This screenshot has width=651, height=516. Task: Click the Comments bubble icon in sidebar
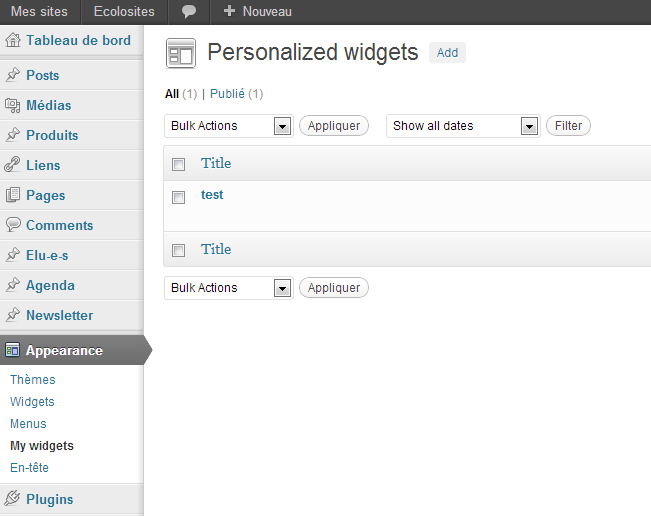(13, 224)
